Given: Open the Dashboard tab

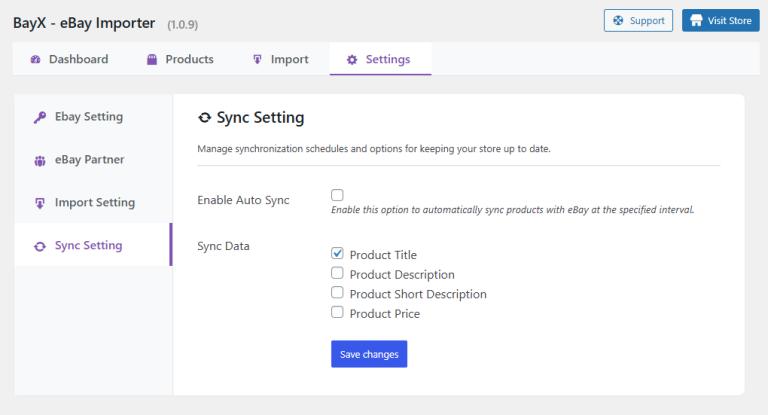Looking at the screenshot, I should [70, 59].
